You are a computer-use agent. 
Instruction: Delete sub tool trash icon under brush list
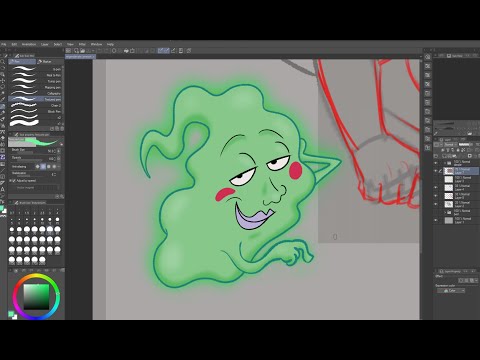pos(62,128)
